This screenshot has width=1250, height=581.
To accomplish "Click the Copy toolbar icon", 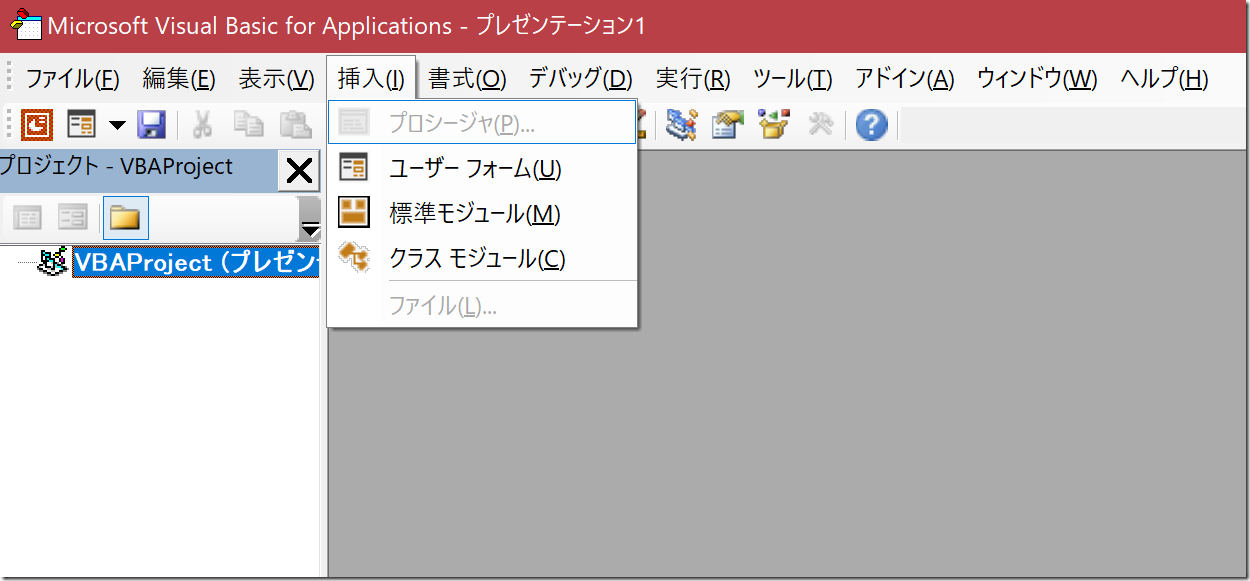I will click(x=248, y=125).
